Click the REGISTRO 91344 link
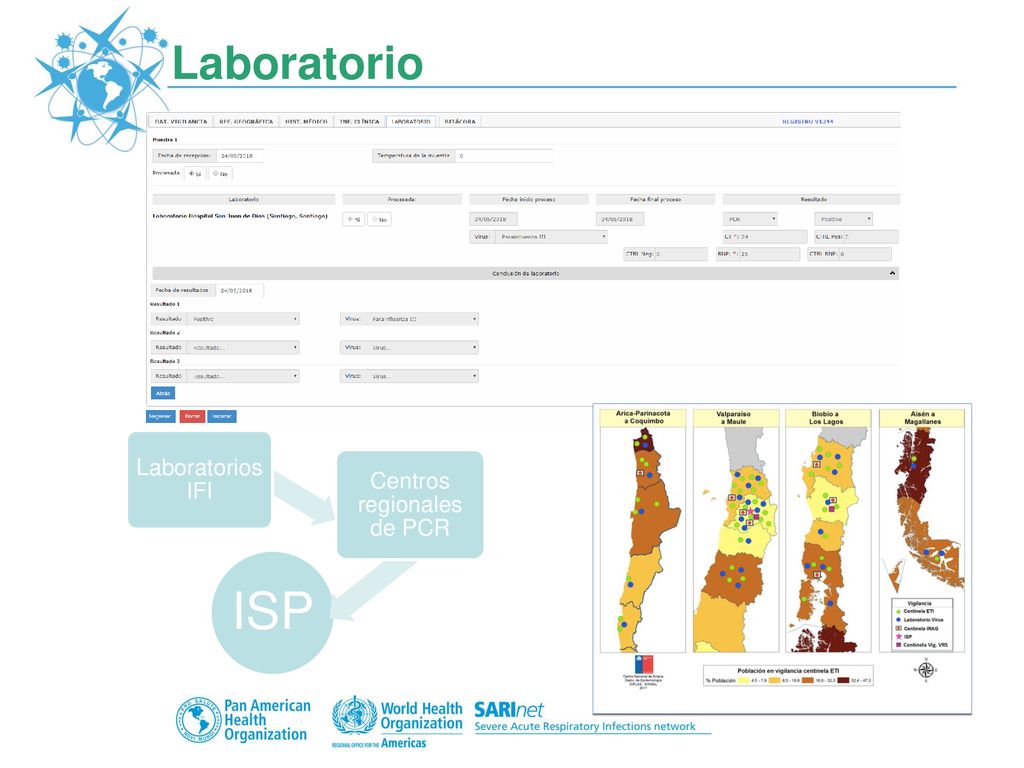 (x=807, y=121)
